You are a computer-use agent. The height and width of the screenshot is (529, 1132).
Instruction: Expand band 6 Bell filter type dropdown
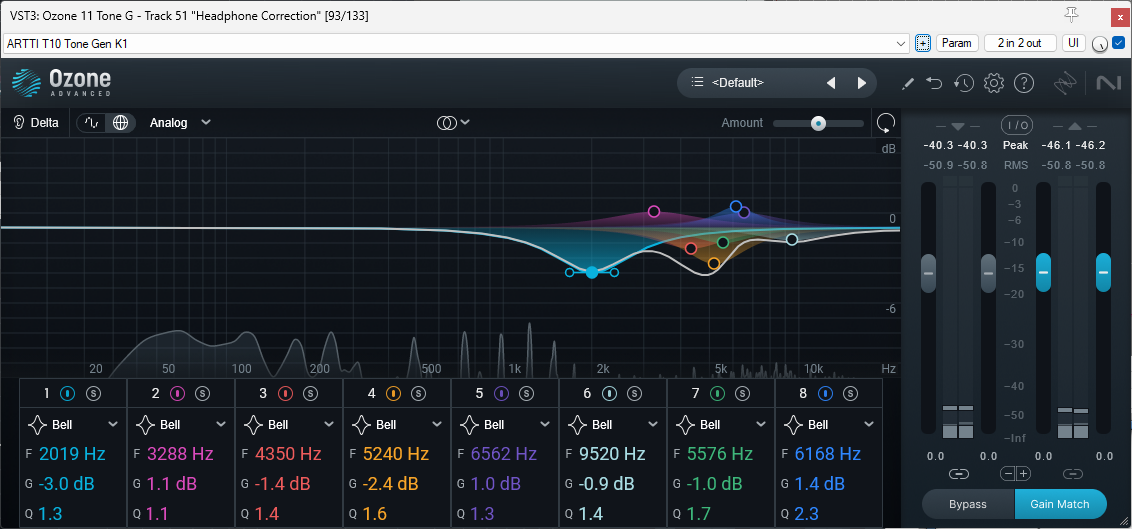[x=654, y=424]
